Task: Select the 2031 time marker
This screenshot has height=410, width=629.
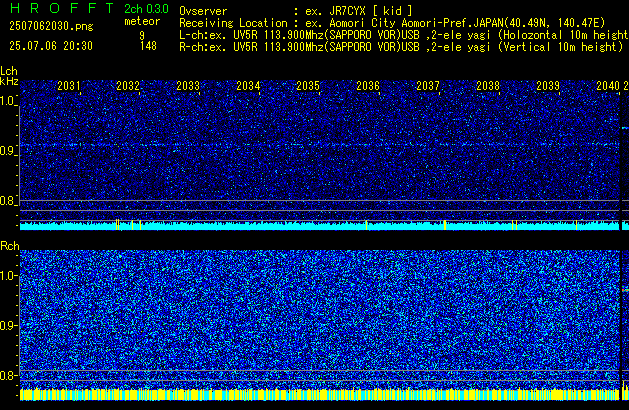Action: [69, 86]
